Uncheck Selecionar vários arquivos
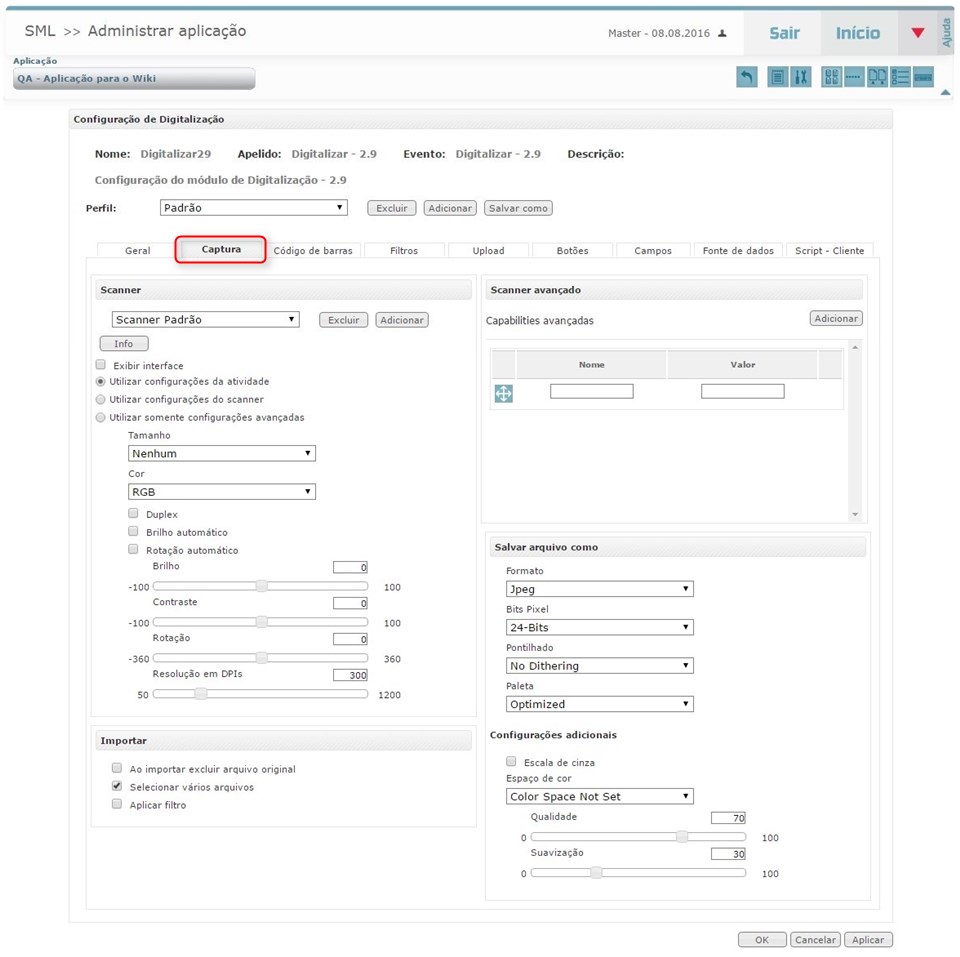Screen dimensions: 960x957 point(117,787)
